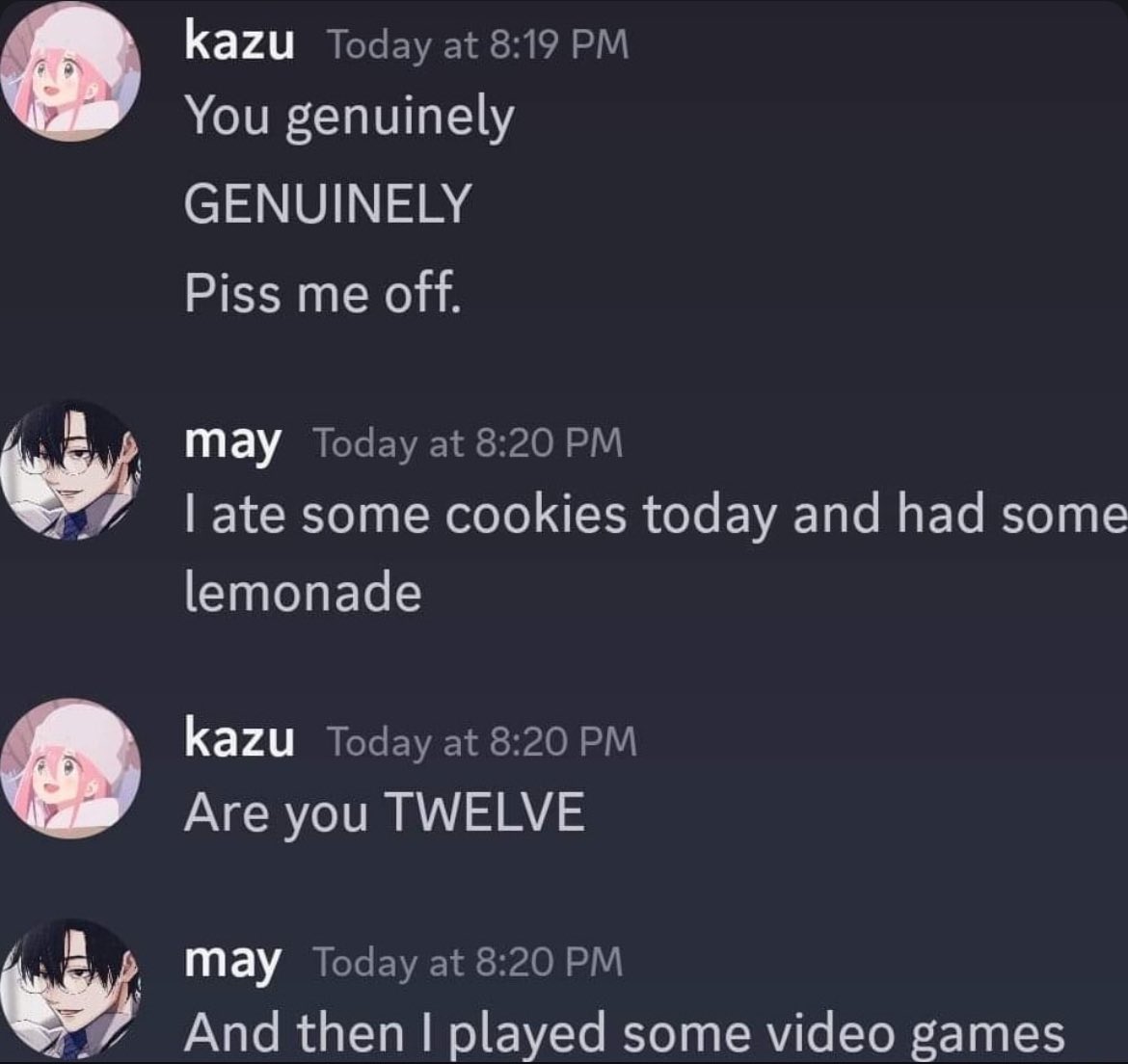
Task: Select the "Piss me off." message
Action: pyautogui.click(x=322, y=293)
